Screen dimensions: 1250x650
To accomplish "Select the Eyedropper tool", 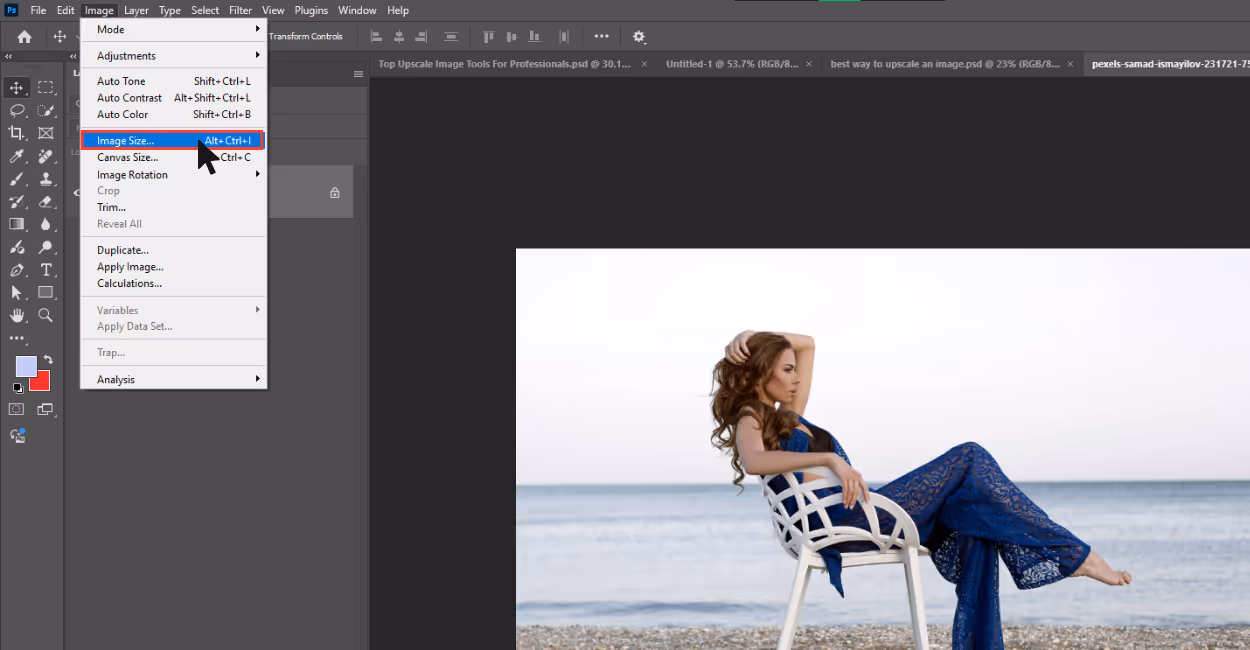I will [x=17, y=156].
